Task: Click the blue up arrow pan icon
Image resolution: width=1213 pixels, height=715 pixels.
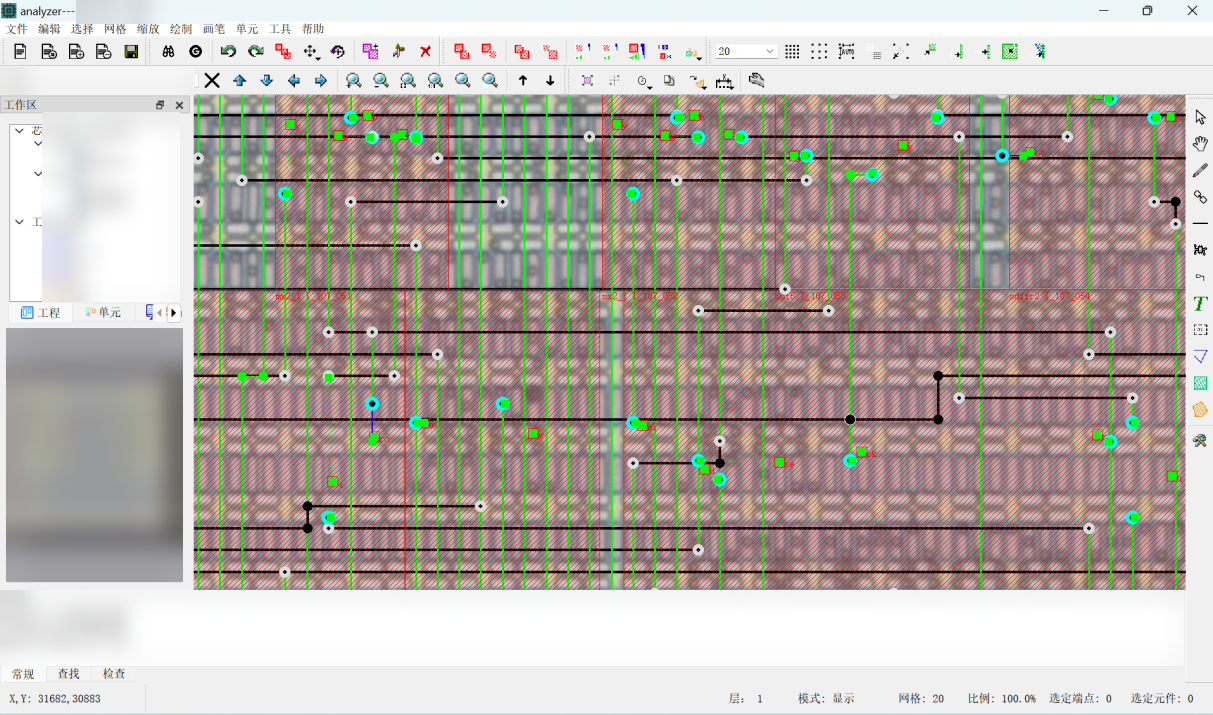Action: coord(239,80)
